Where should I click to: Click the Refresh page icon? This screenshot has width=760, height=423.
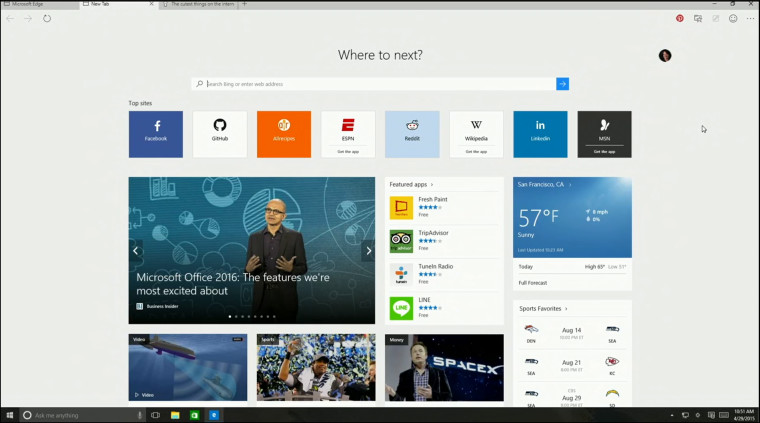click(47, 18)
